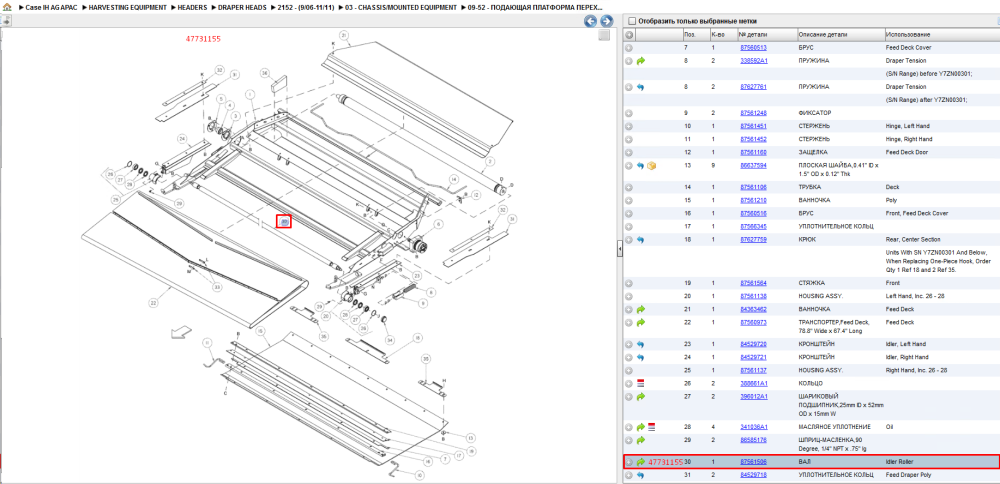Open part number link 87566345
Image resolution: width=1000 pixels, height=484 pixels.
pyautogui.click(x=753, y=226)
